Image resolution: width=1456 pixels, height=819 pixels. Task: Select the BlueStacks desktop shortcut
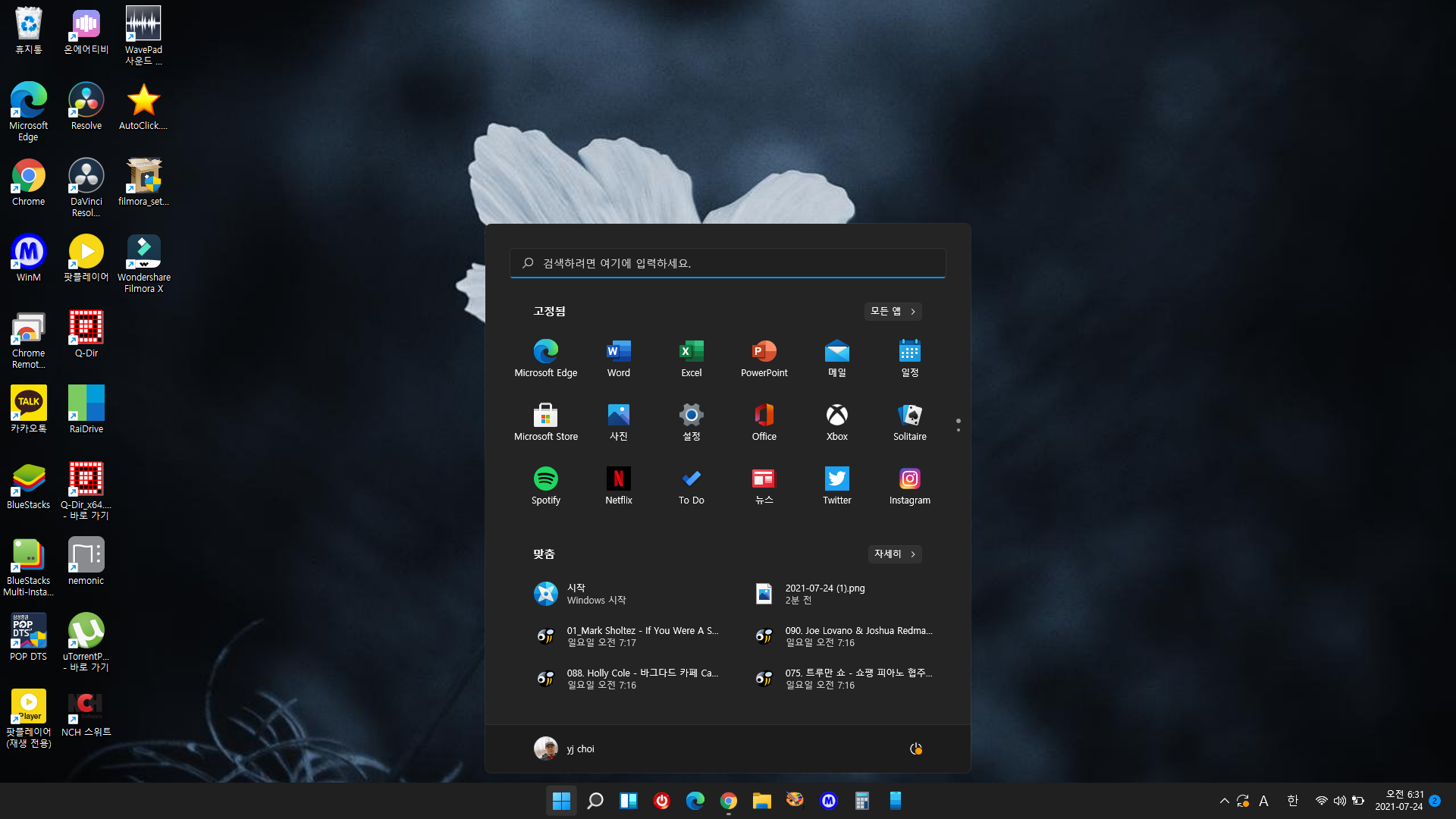coord(29,485)
